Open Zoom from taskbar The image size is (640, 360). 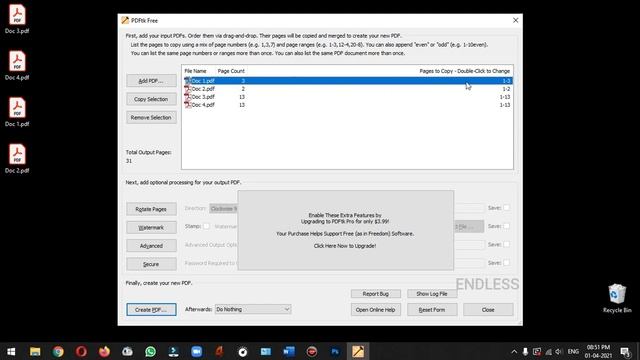click(x=196, y=351)
